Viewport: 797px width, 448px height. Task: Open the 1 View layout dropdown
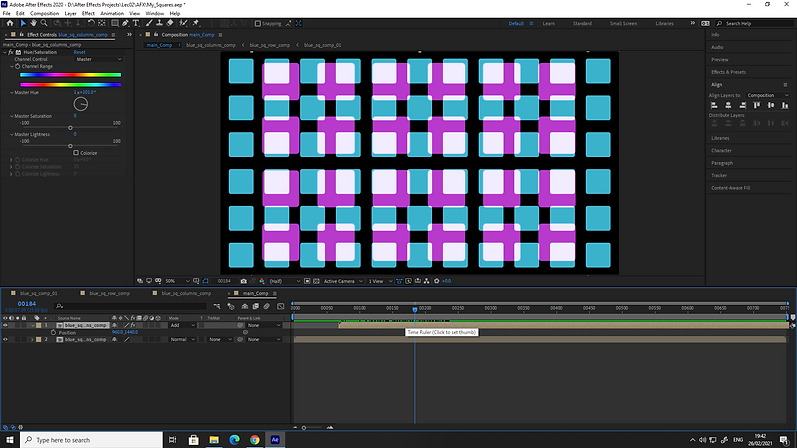pyautogui.click(x=380, y=281)
